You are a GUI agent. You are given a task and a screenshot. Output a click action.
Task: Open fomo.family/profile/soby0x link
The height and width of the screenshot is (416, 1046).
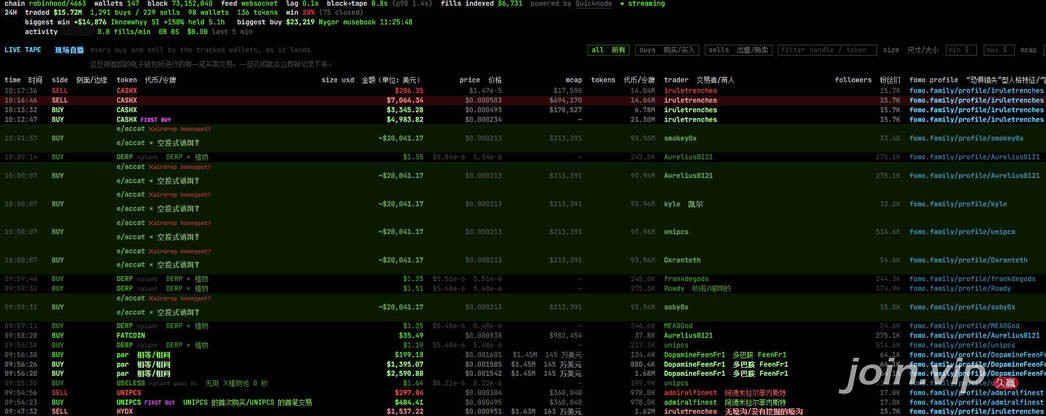pyautogui.click(x=962, y=307)
